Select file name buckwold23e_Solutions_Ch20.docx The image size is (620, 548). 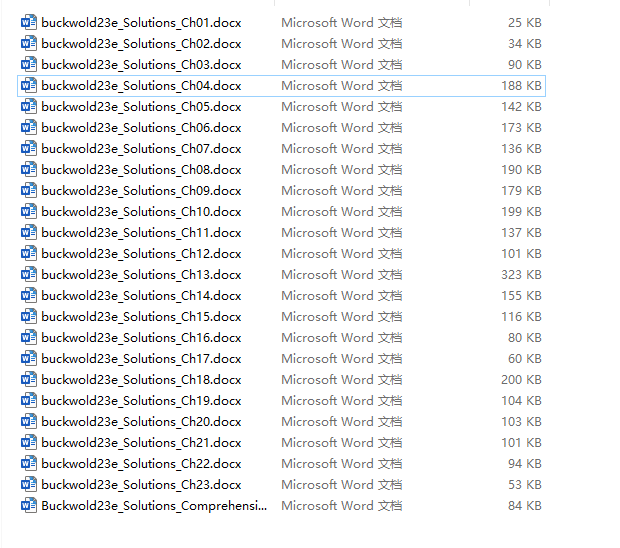141,421
